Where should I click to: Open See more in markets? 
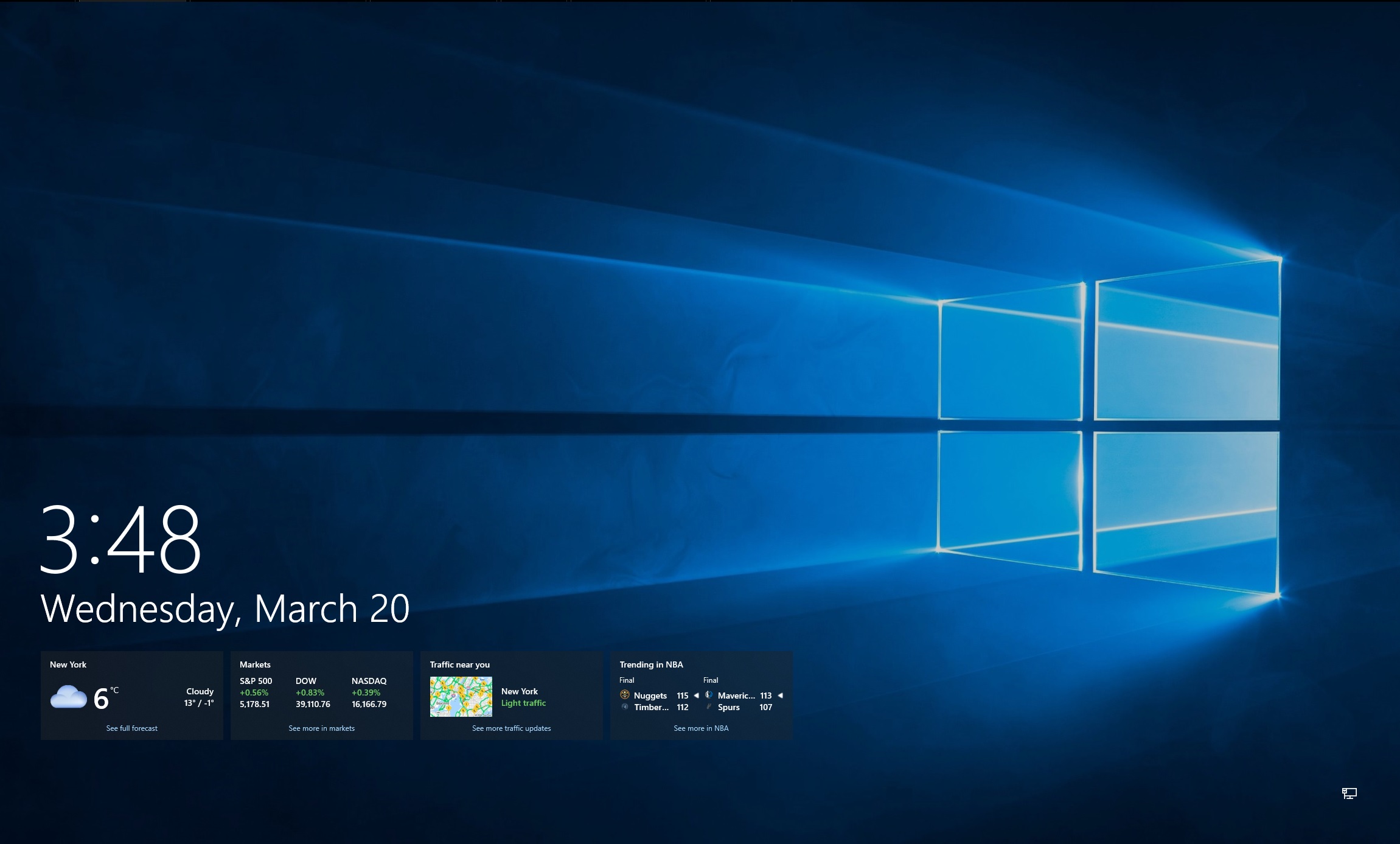[x=321, y=728]
